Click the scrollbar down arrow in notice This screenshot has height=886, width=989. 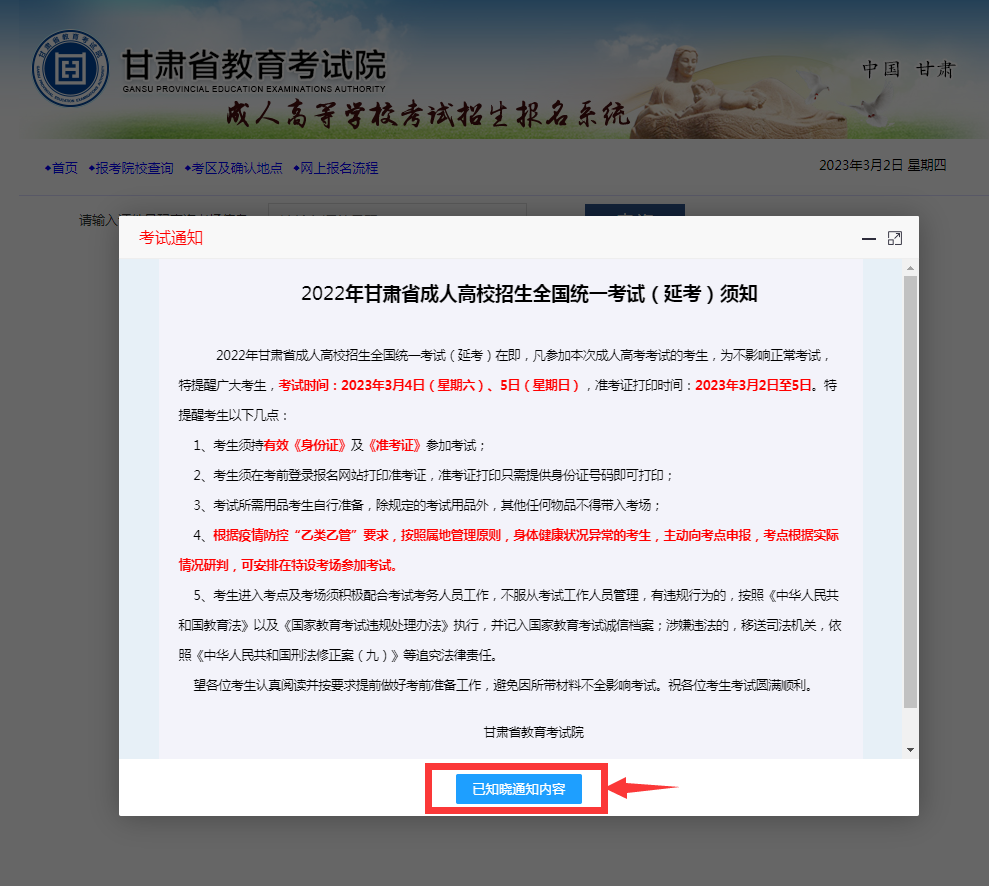(x=910, y=749)
